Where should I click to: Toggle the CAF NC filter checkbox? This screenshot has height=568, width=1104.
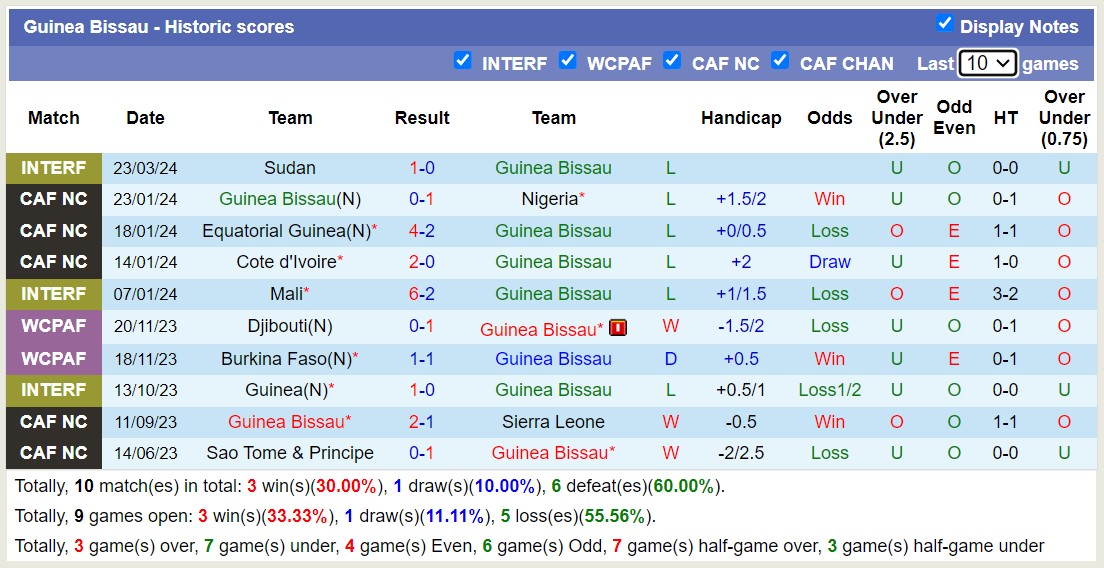tap(672, 60)
